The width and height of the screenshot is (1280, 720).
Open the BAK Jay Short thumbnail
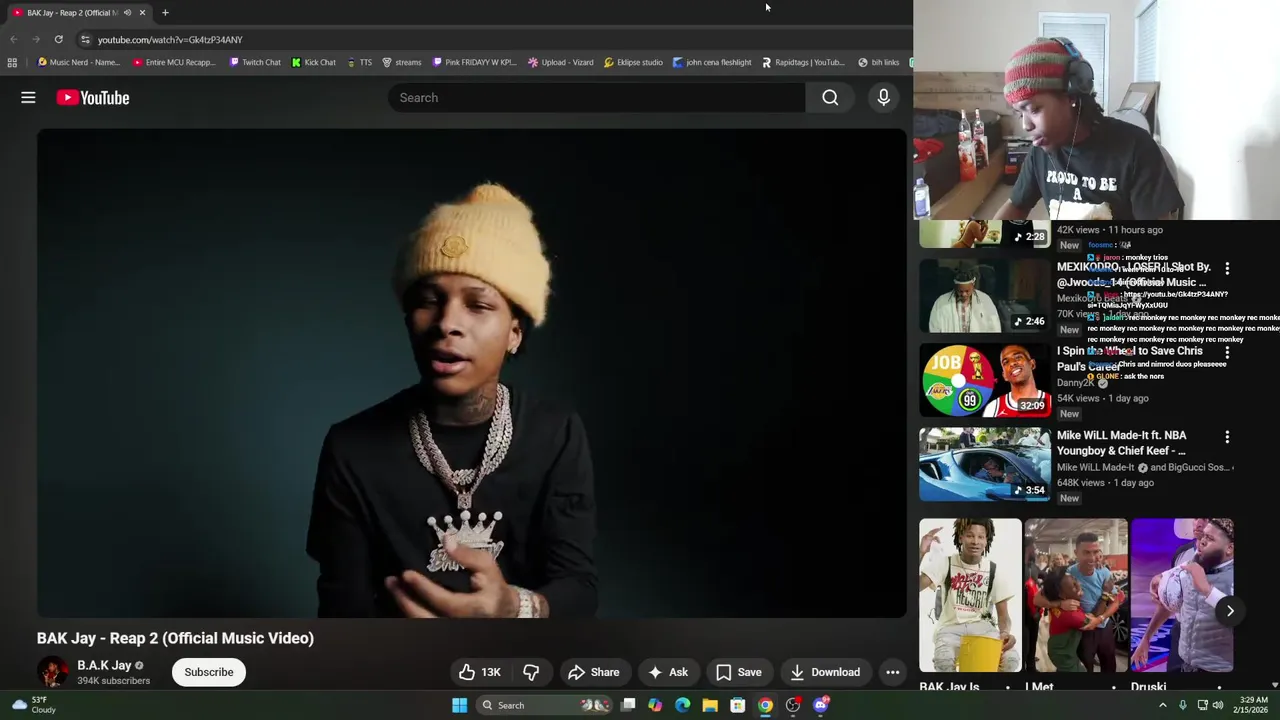coord(970,595)
